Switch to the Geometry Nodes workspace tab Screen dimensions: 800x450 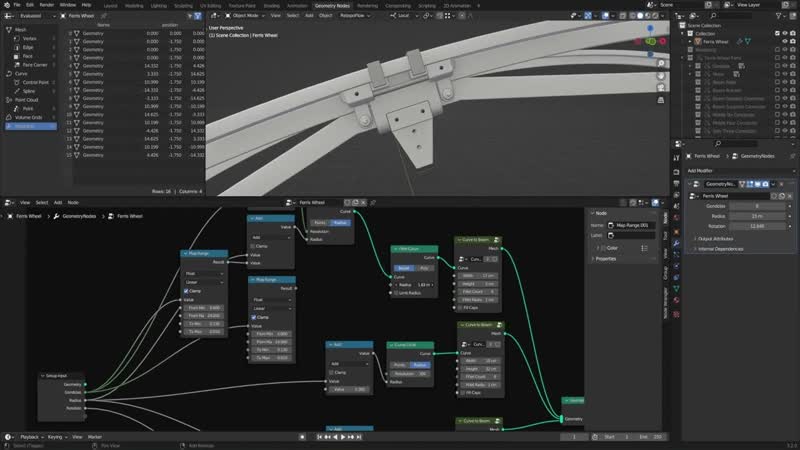click(x=332, y=6)
